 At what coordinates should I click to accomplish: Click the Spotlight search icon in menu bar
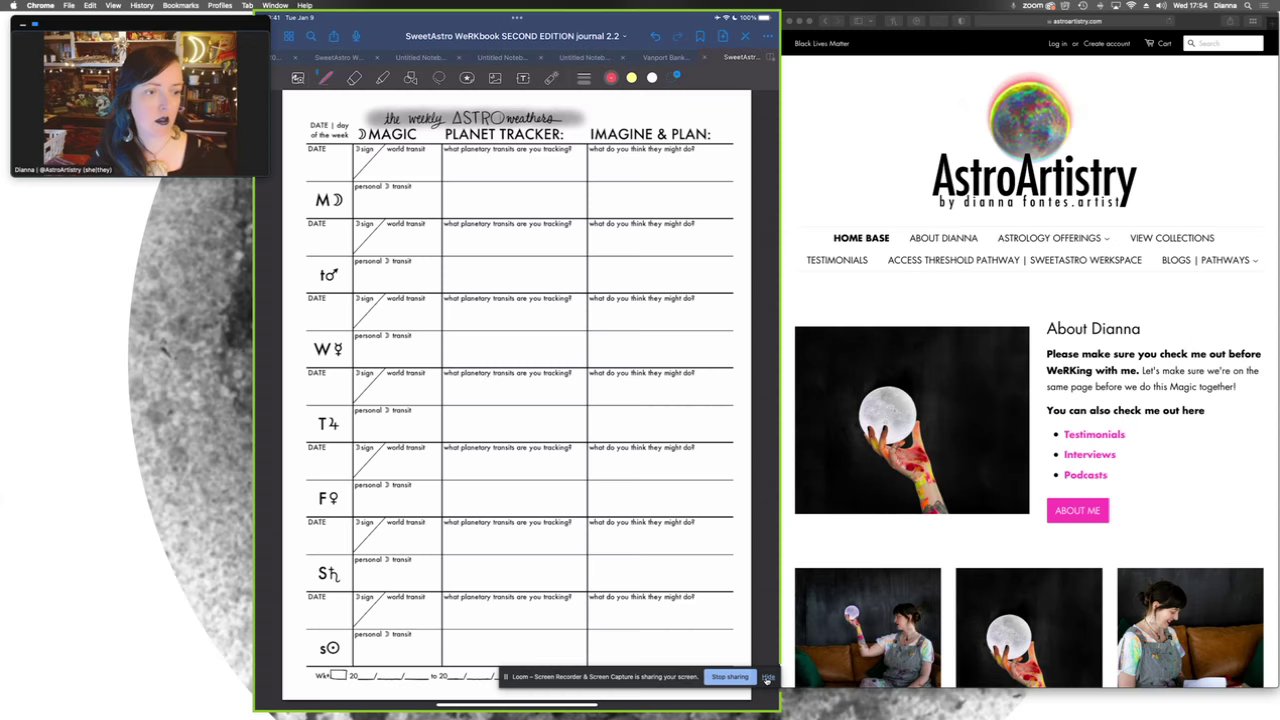1248,5
